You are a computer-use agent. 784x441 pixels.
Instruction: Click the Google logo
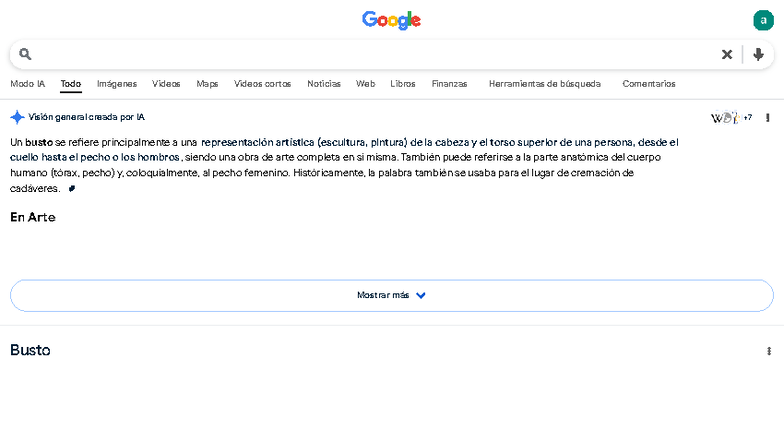click(391, 20)
